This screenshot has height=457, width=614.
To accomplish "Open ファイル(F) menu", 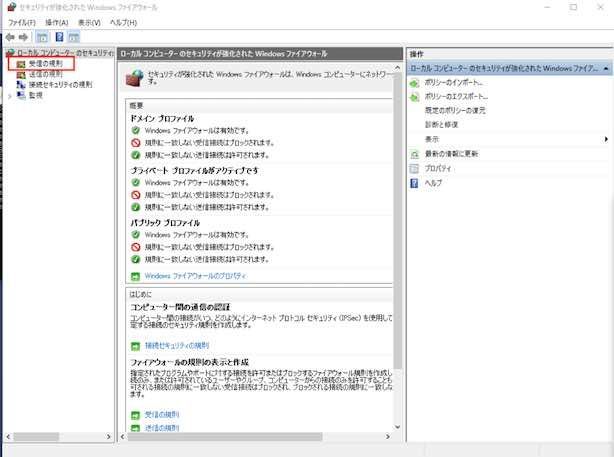I will (22, 23).
